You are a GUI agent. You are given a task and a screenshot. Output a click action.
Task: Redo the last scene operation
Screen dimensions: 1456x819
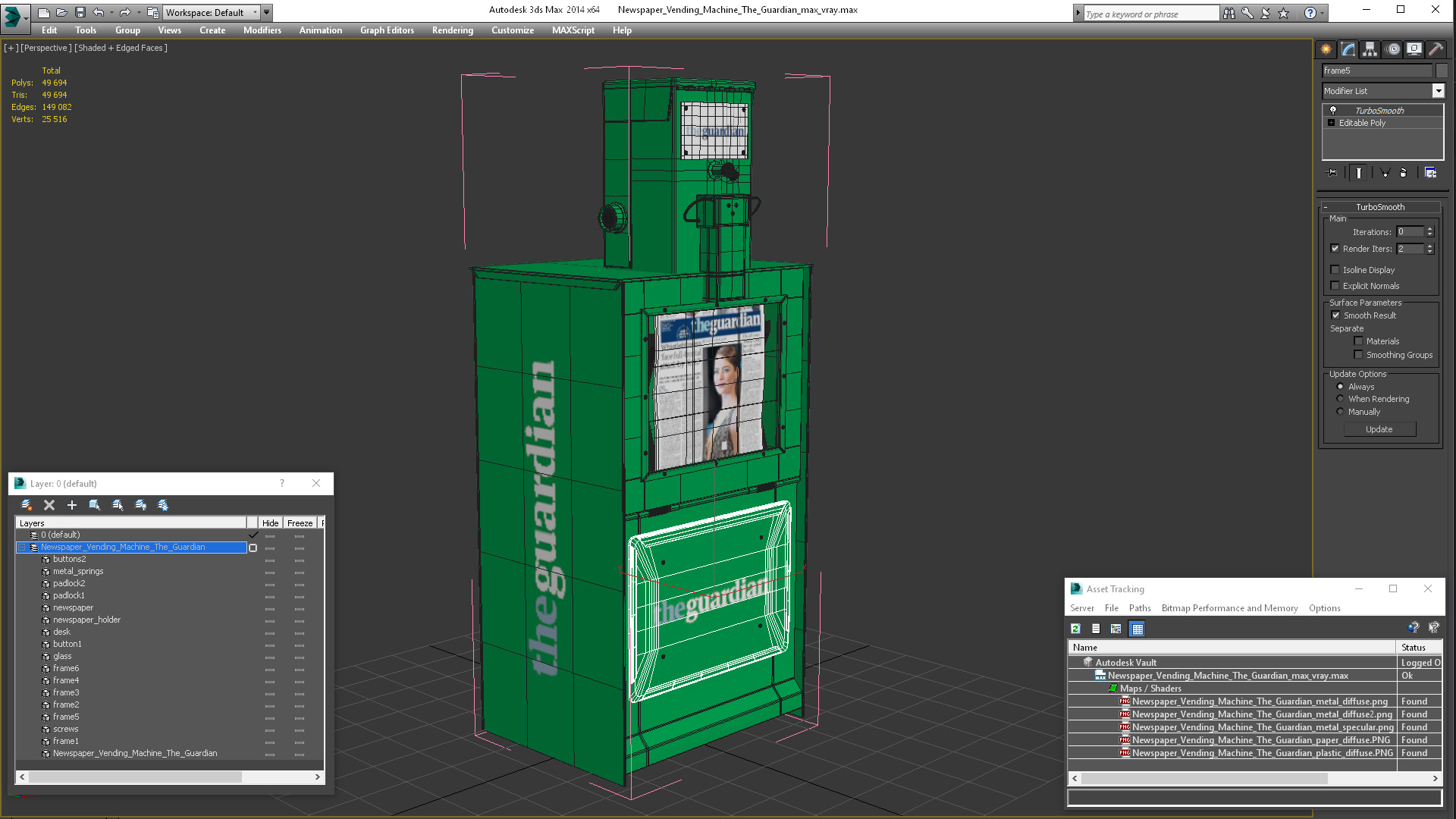[125, 13]
